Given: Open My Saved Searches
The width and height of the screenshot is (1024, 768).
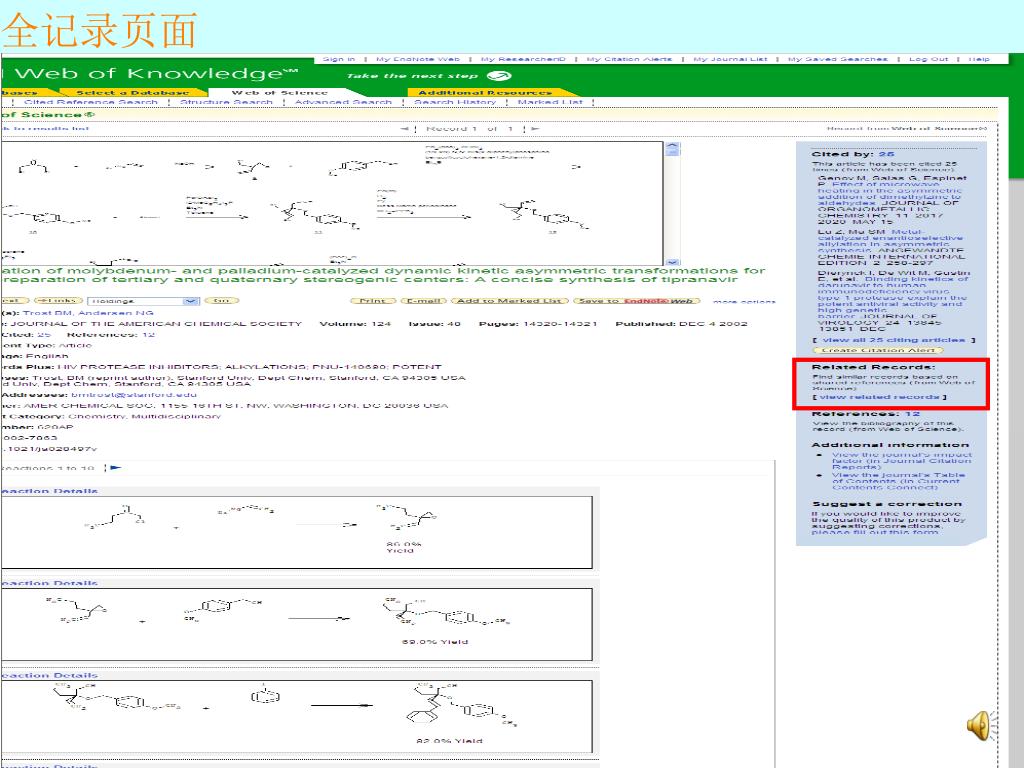Looking at the screenshot, I should coord(838,59).
